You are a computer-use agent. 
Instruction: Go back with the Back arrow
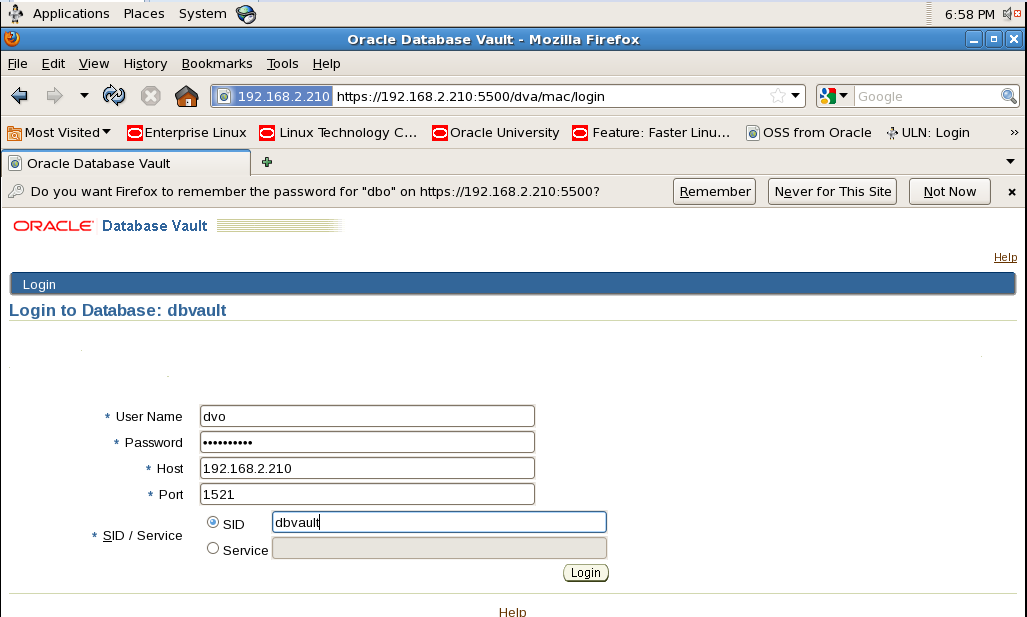20,96
